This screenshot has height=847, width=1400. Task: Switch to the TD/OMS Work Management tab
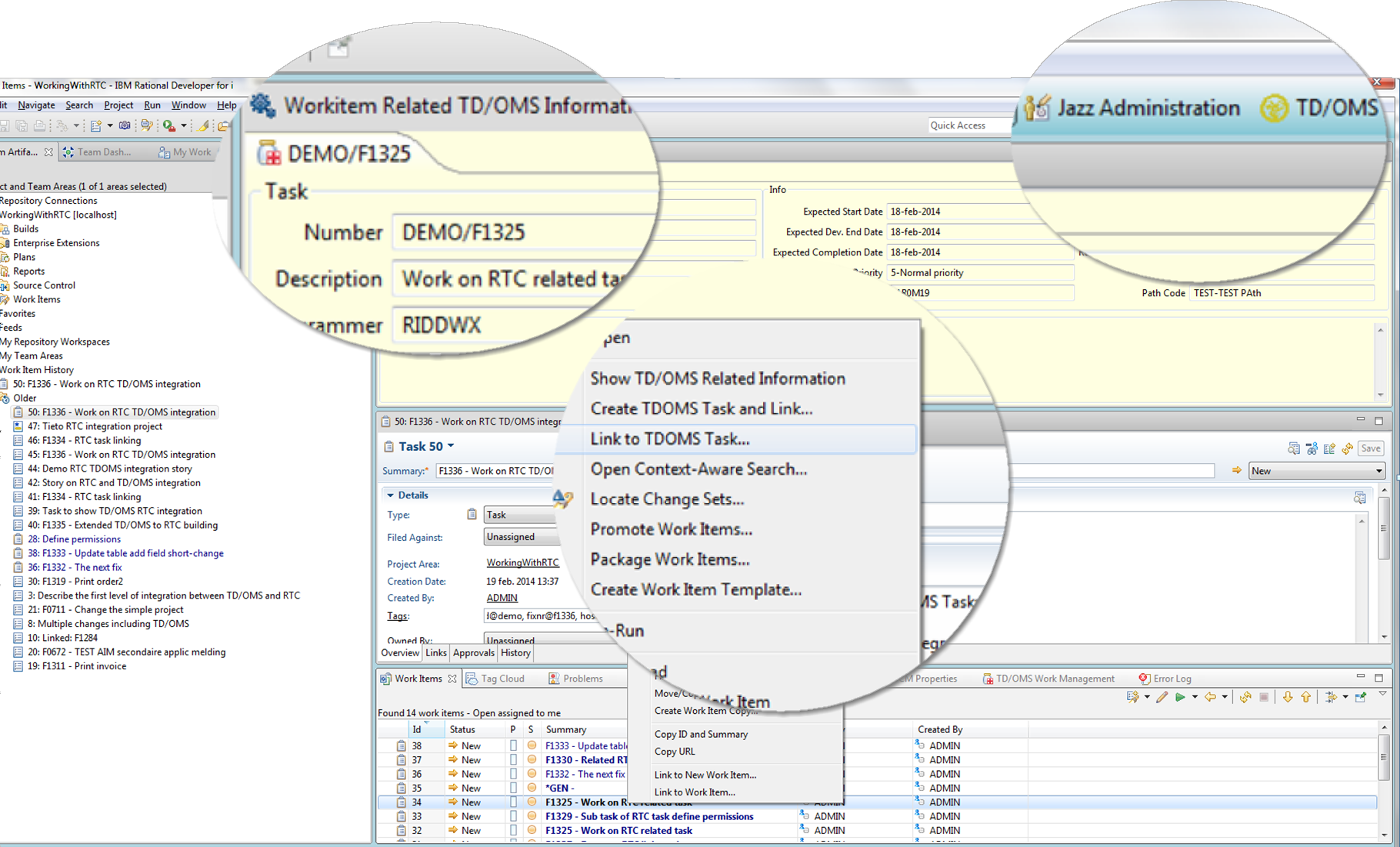[x=1054, y=679]
